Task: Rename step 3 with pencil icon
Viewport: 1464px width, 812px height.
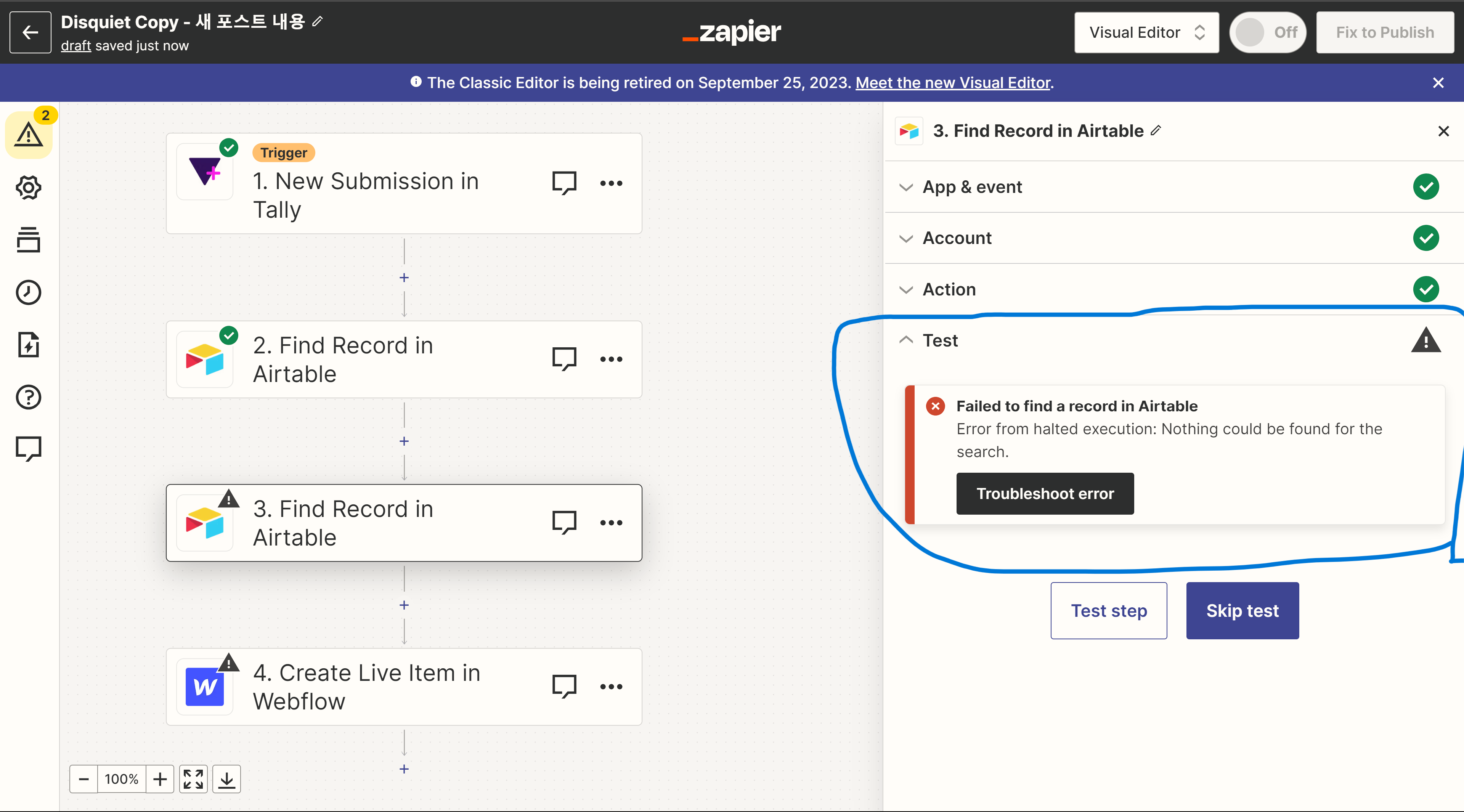Action: pyautogui.click(x=1156, y=131)
